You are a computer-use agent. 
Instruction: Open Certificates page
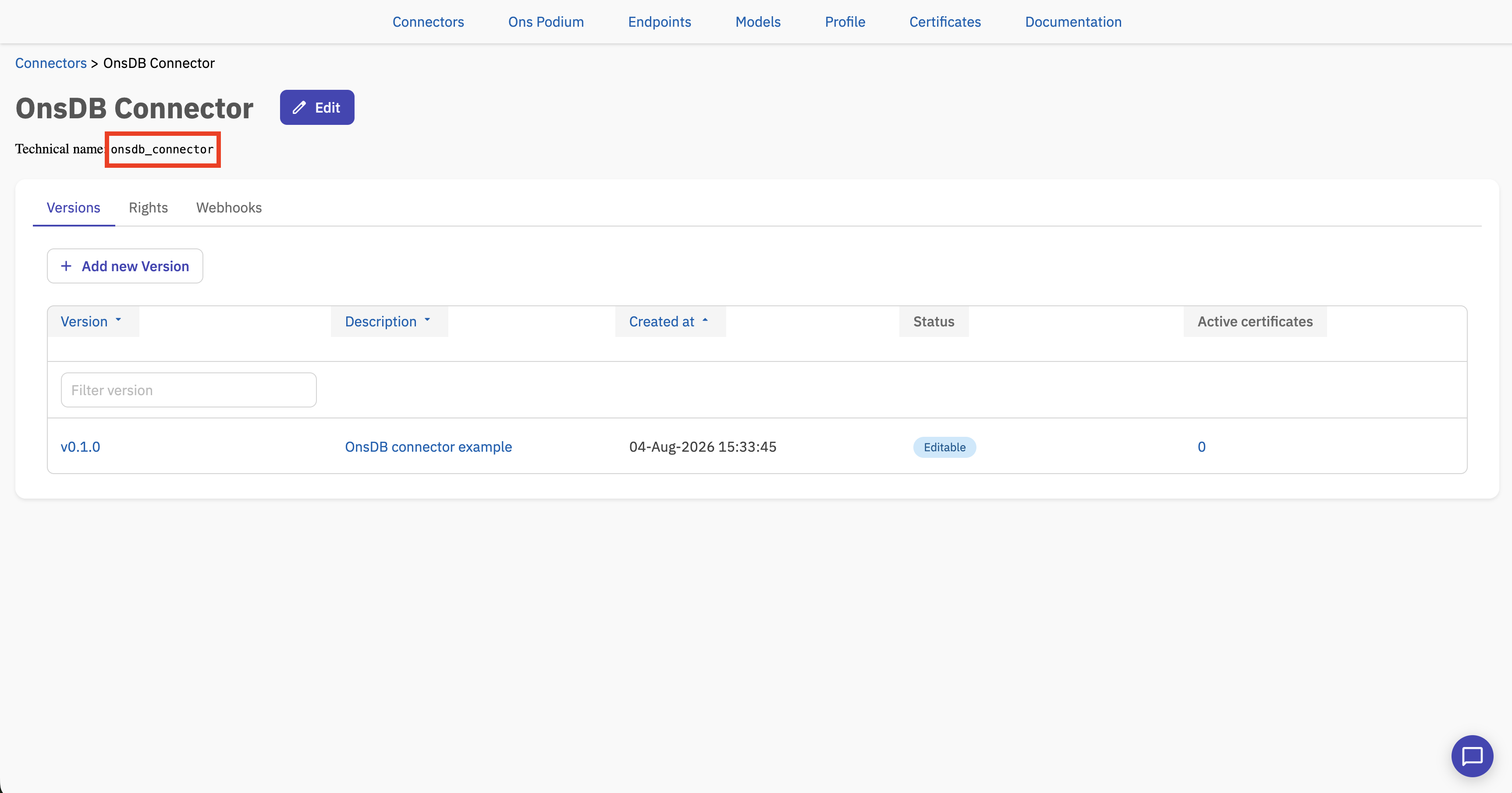tap(945, 22)
